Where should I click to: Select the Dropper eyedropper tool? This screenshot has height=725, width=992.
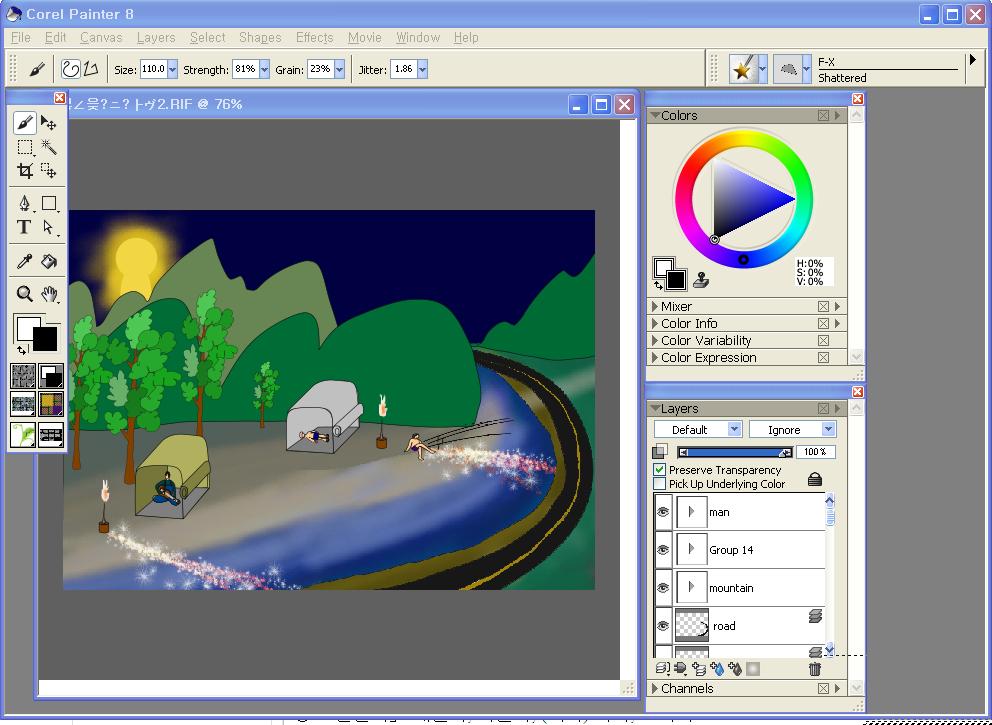25,262
